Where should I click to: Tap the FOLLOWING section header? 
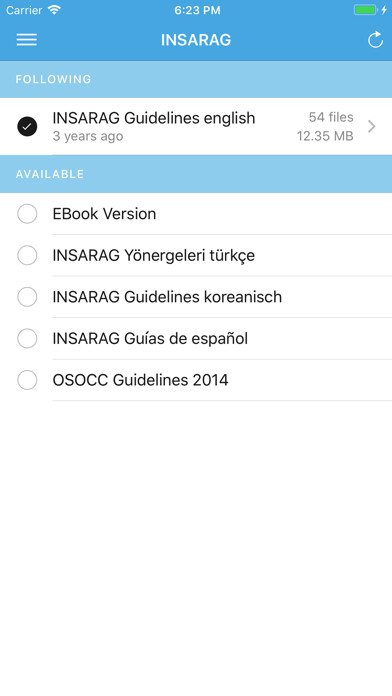click(x=196, y=79)
